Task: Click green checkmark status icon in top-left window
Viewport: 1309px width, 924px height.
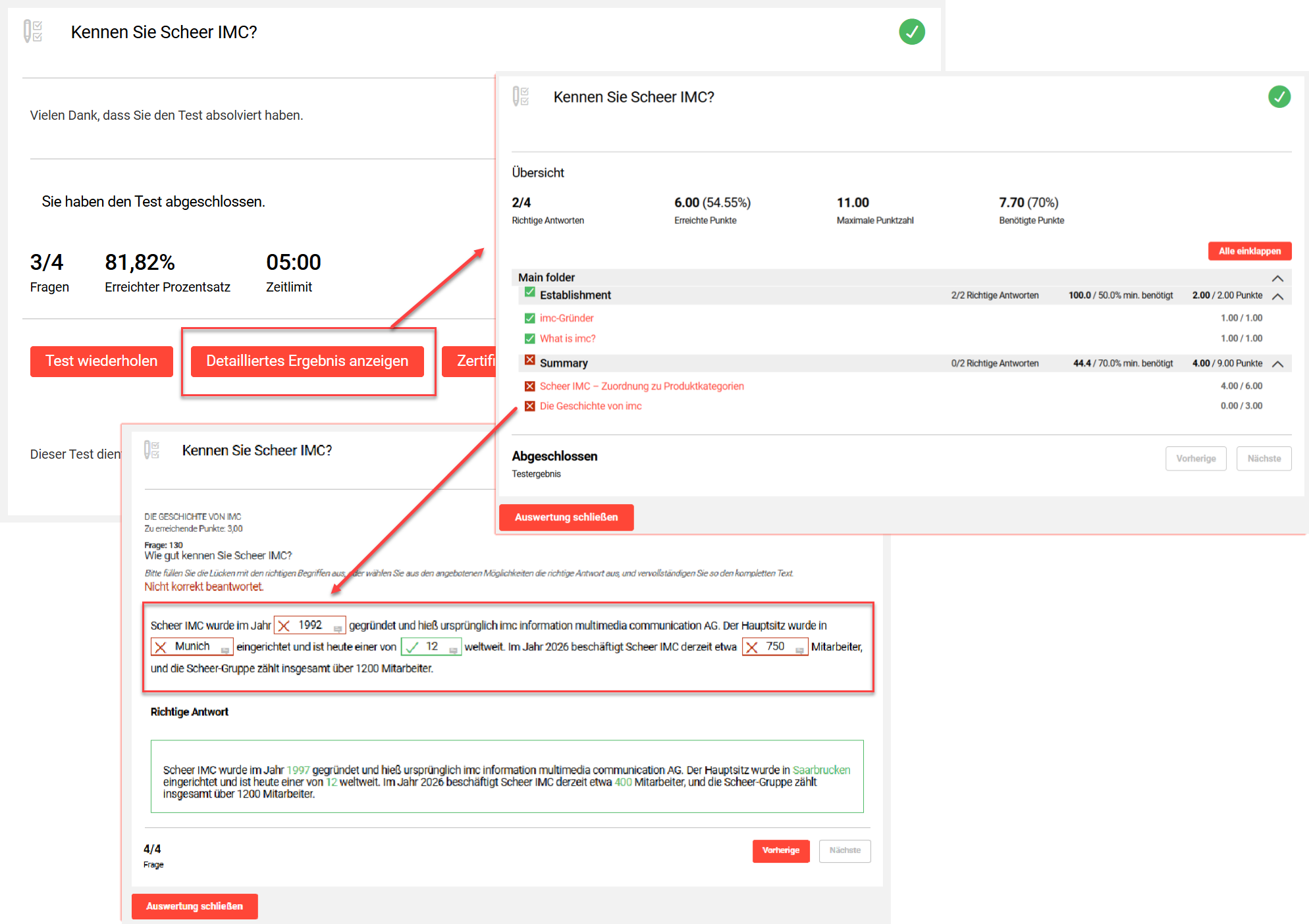Action: point(911,32)
